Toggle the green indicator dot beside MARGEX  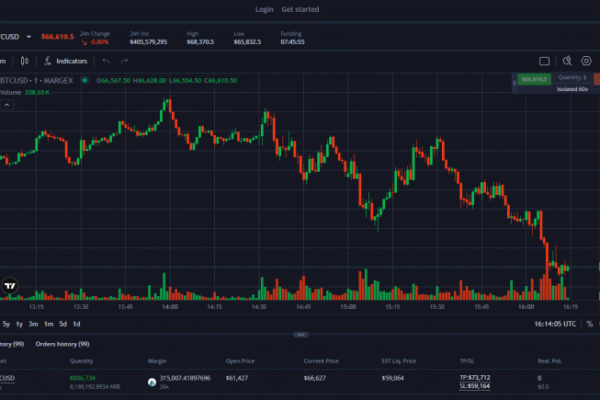pyautogui.click(x=85, y=80)
